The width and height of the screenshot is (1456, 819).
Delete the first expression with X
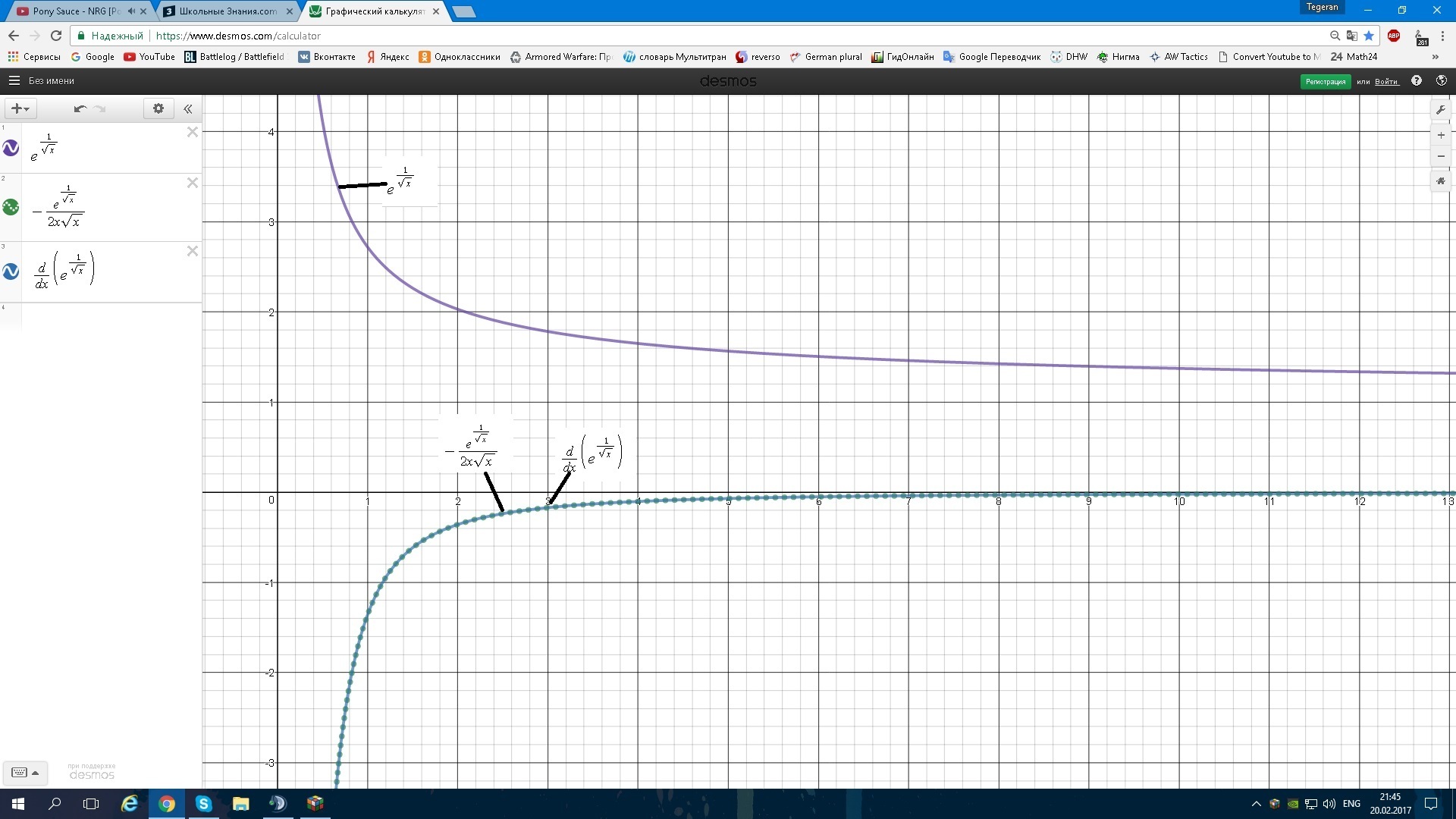[193, 132]
